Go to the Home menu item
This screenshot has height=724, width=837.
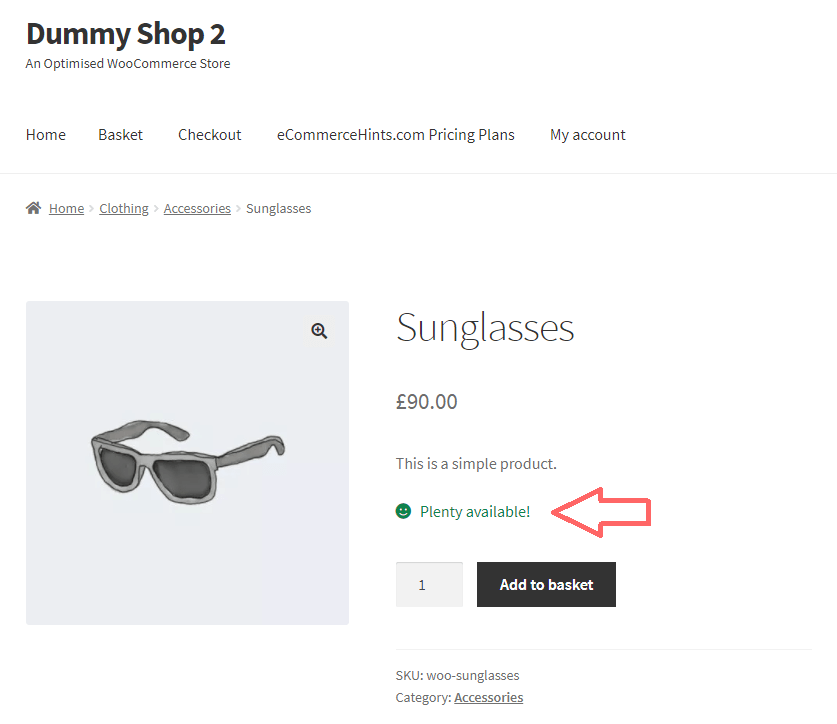(x=45, y=134)
